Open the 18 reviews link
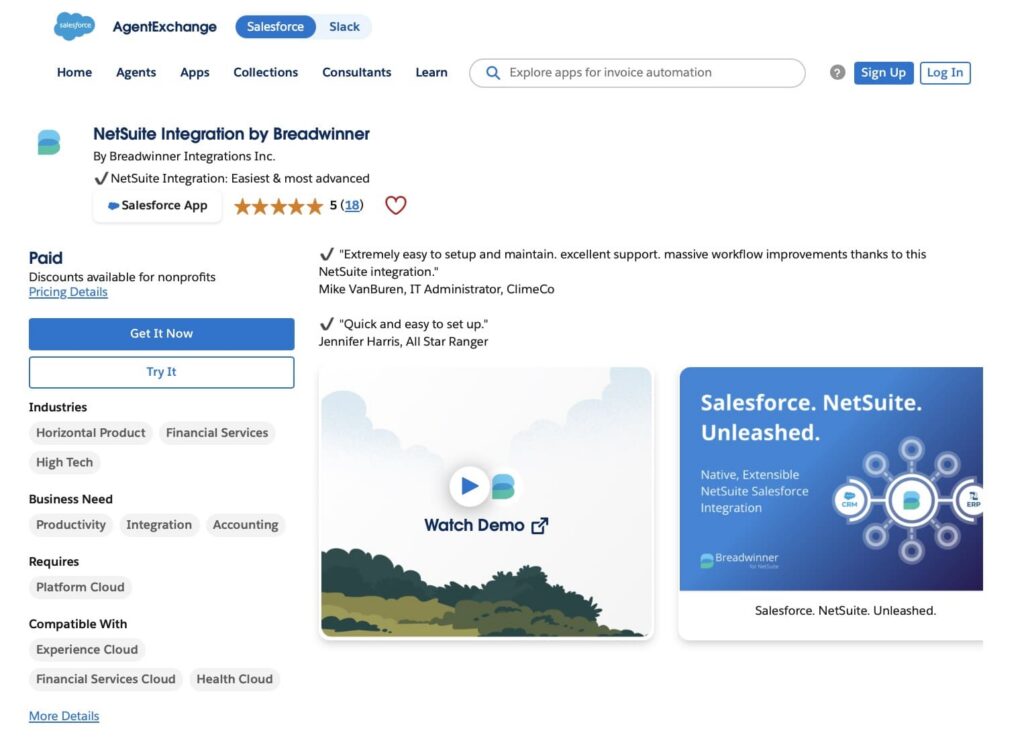 click(352, 206)
